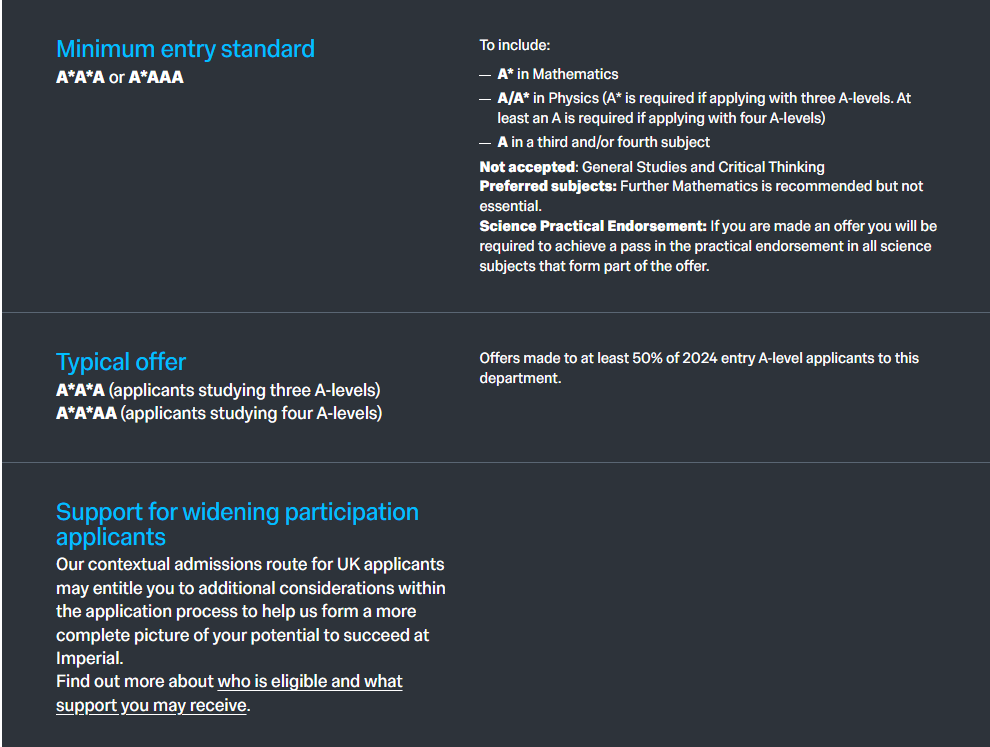The image size is (990, 747).
Task: Click the "A*A*A or A*AAA" grade text
Action: 120,77
